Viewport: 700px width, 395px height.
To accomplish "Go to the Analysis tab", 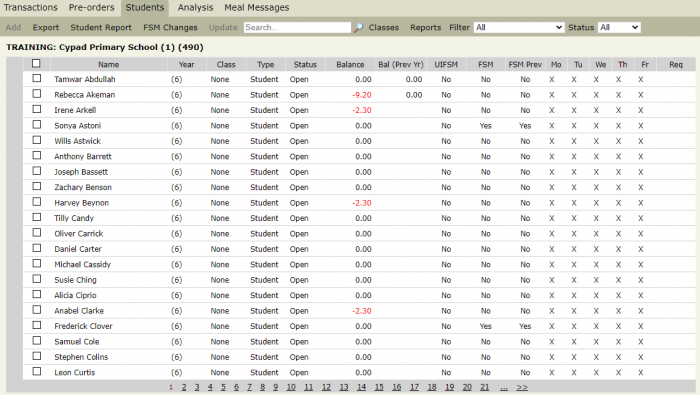I will [x=195, y=8].
